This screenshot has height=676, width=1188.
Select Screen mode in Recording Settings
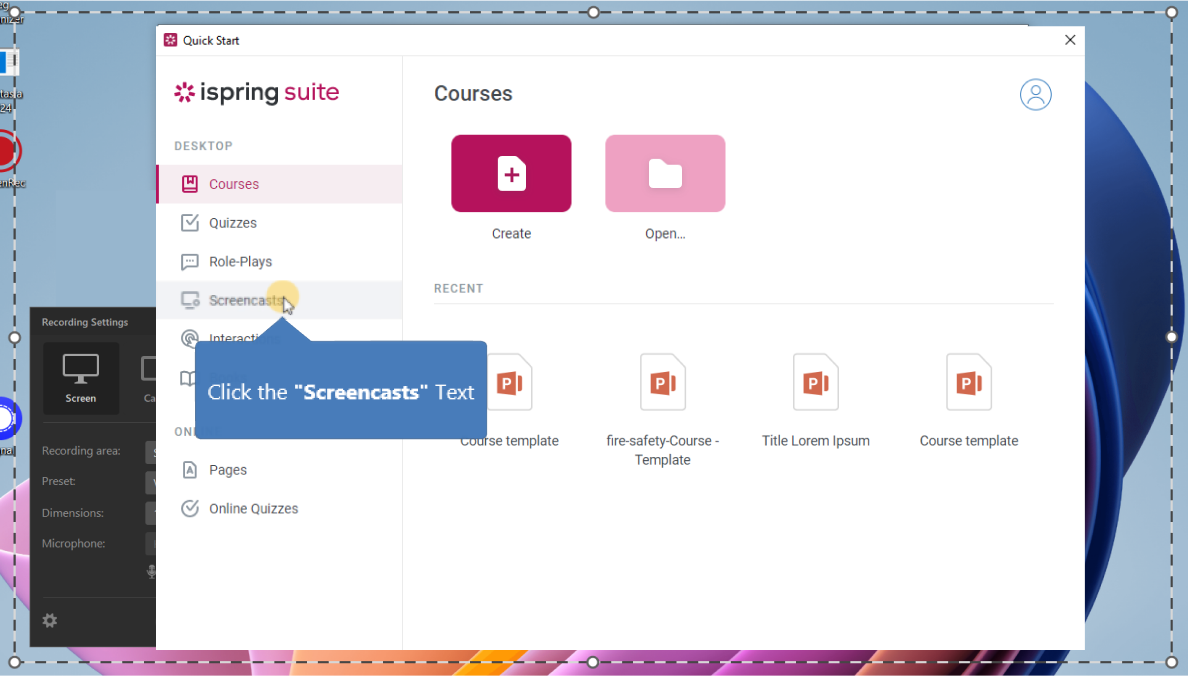(81, 378)
